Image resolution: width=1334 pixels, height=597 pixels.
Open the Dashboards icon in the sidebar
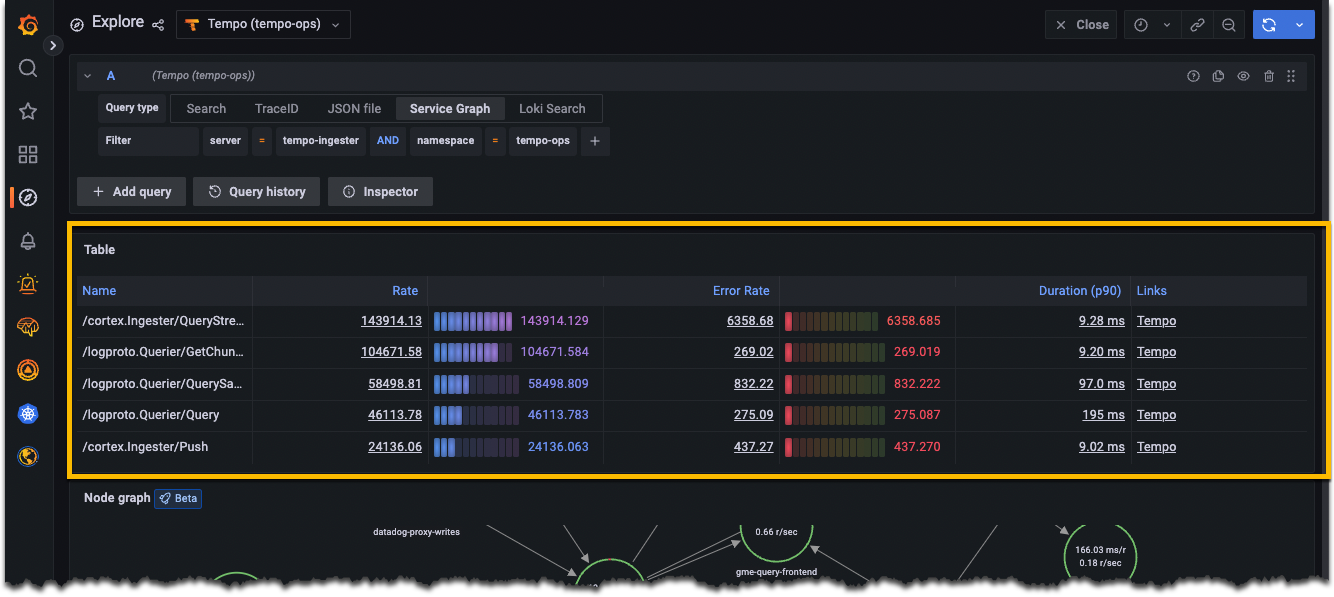pyautogui.click(x=27, y=154)
